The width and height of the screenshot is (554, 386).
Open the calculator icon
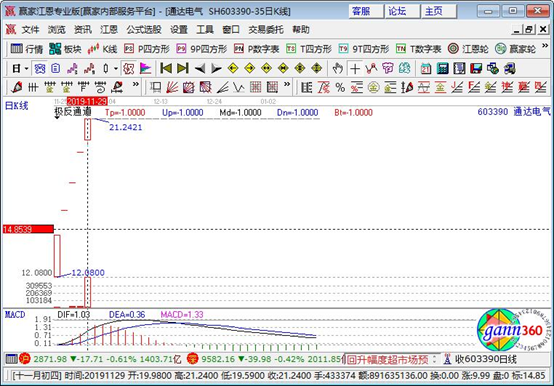point(442,68)
